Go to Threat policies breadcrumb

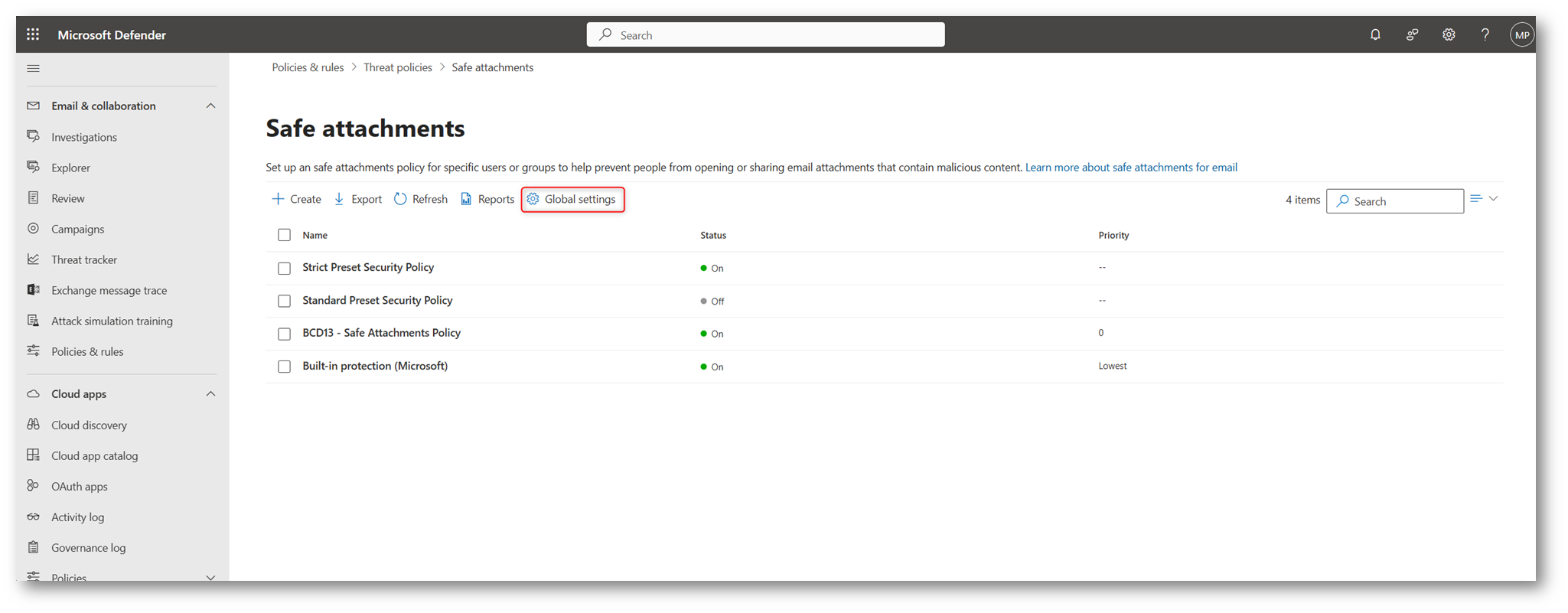pos(398,67)
